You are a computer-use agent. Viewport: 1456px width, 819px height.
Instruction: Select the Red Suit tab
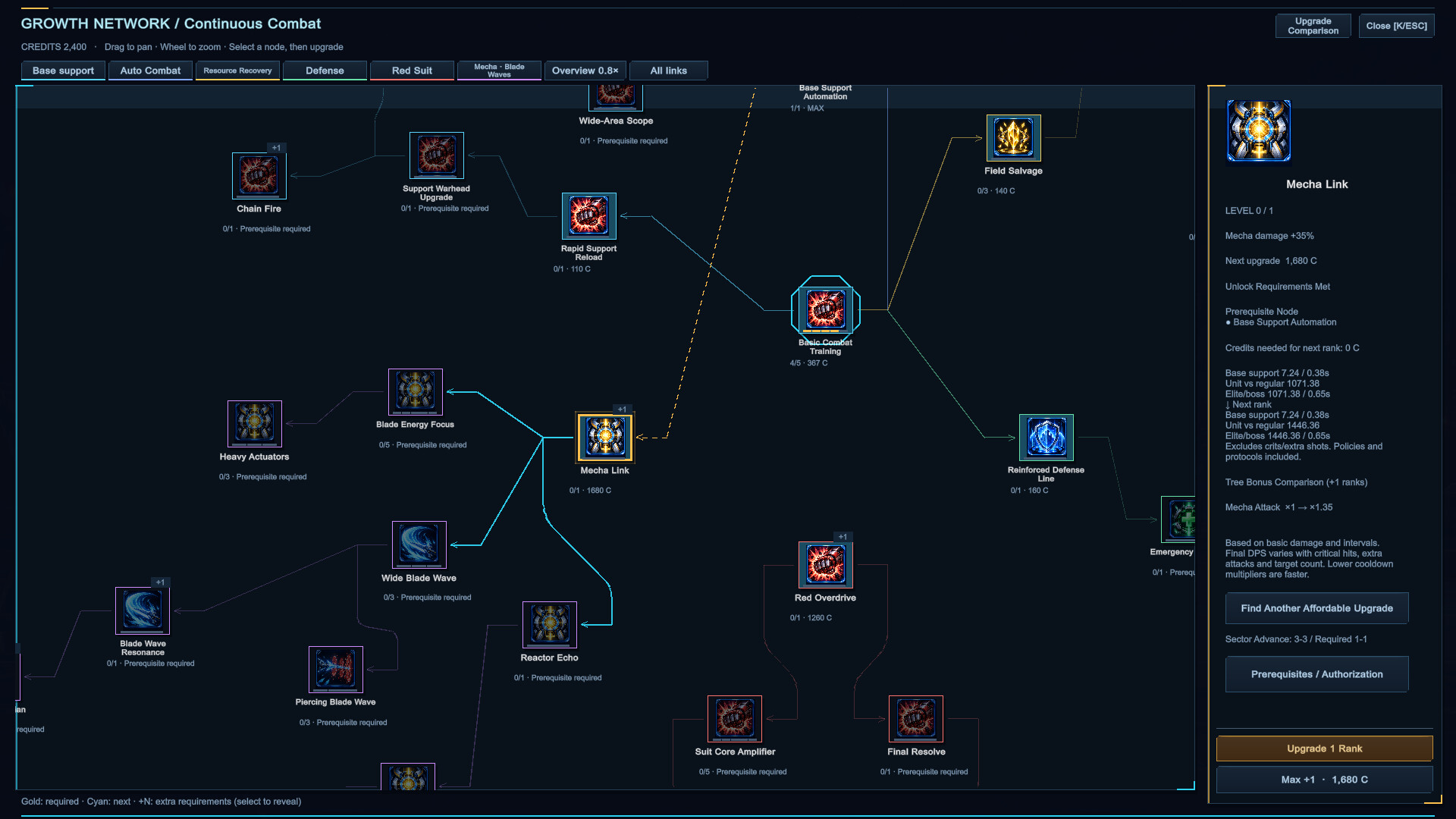[412, 71]
